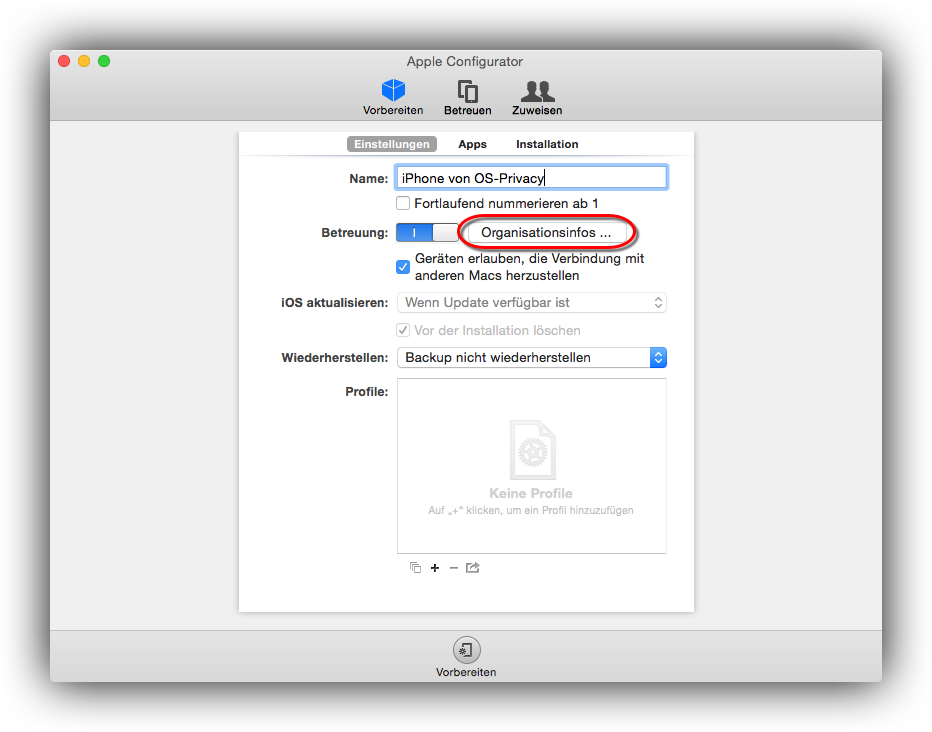
Task: Select the Einstellungen tab
Action: pos(392,144)
